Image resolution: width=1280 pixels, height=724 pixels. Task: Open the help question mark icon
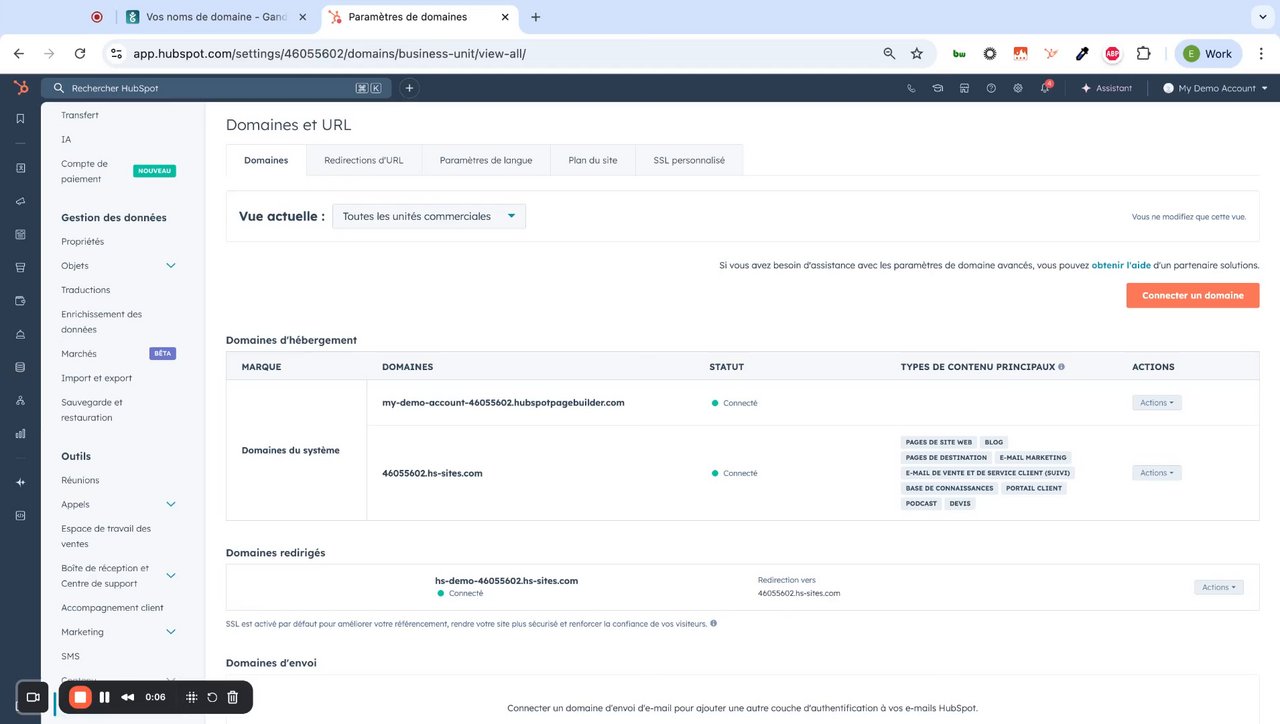click(x=991, y=88)
